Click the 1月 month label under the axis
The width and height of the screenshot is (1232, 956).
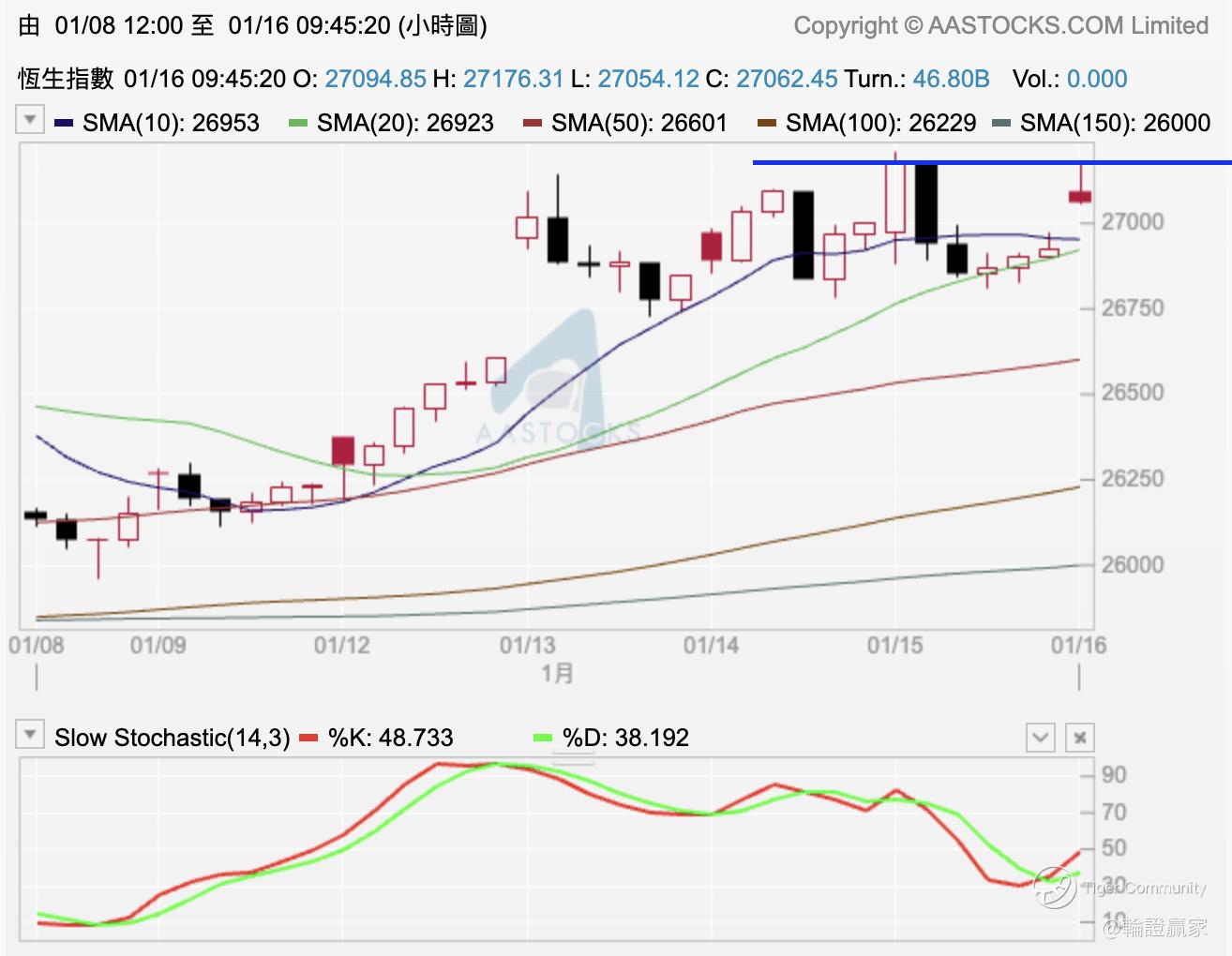pos(558,674)
